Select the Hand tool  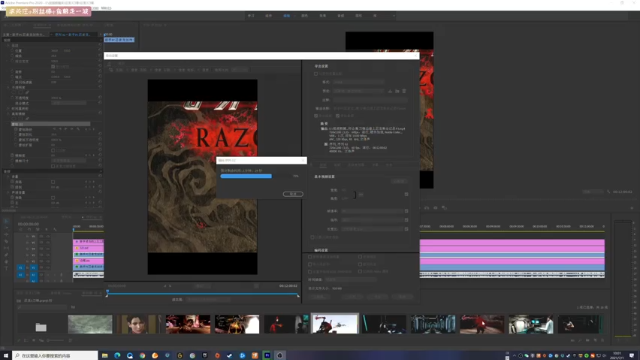coord(6,262)
